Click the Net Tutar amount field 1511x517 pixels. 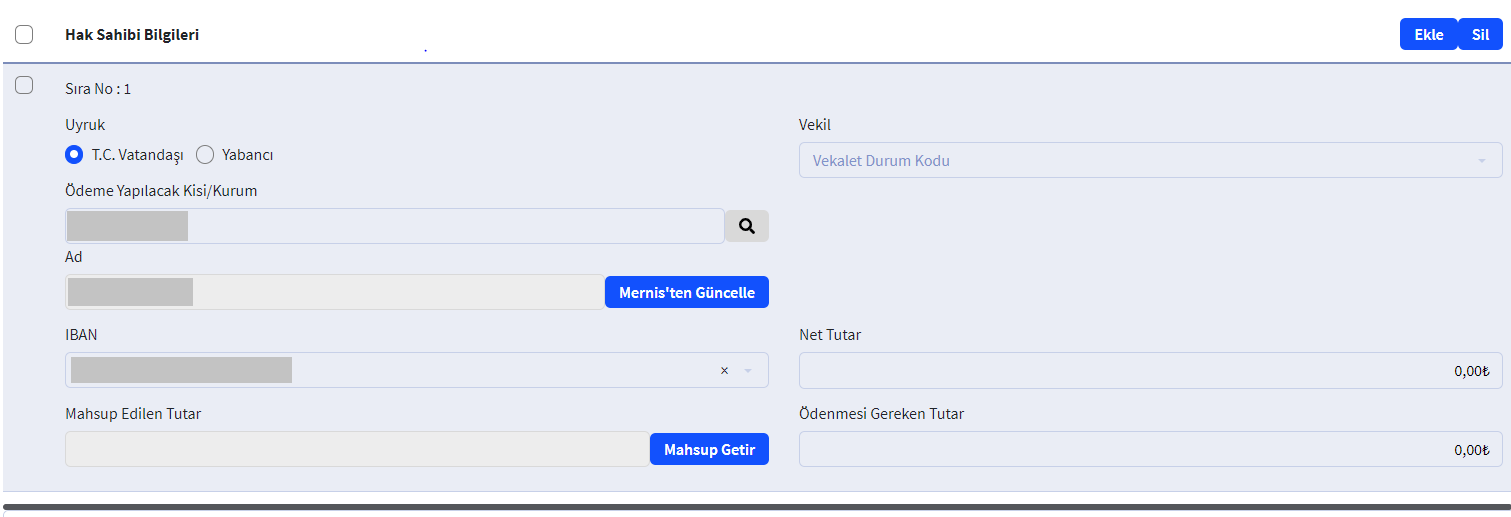[1149, 371]
